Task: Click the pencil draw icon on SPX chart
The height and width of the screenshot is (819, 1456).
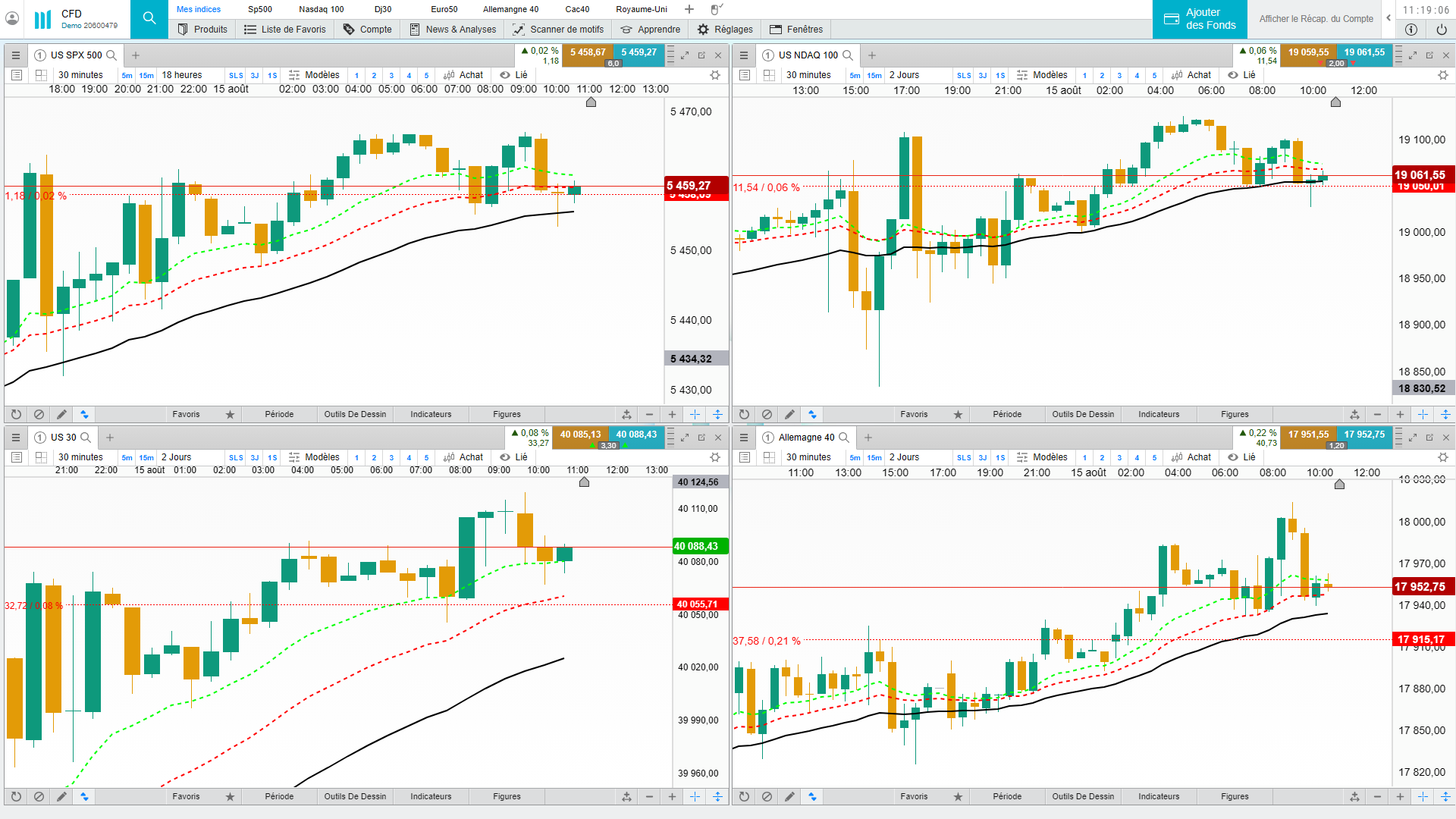Action: [x=61, y=415]
